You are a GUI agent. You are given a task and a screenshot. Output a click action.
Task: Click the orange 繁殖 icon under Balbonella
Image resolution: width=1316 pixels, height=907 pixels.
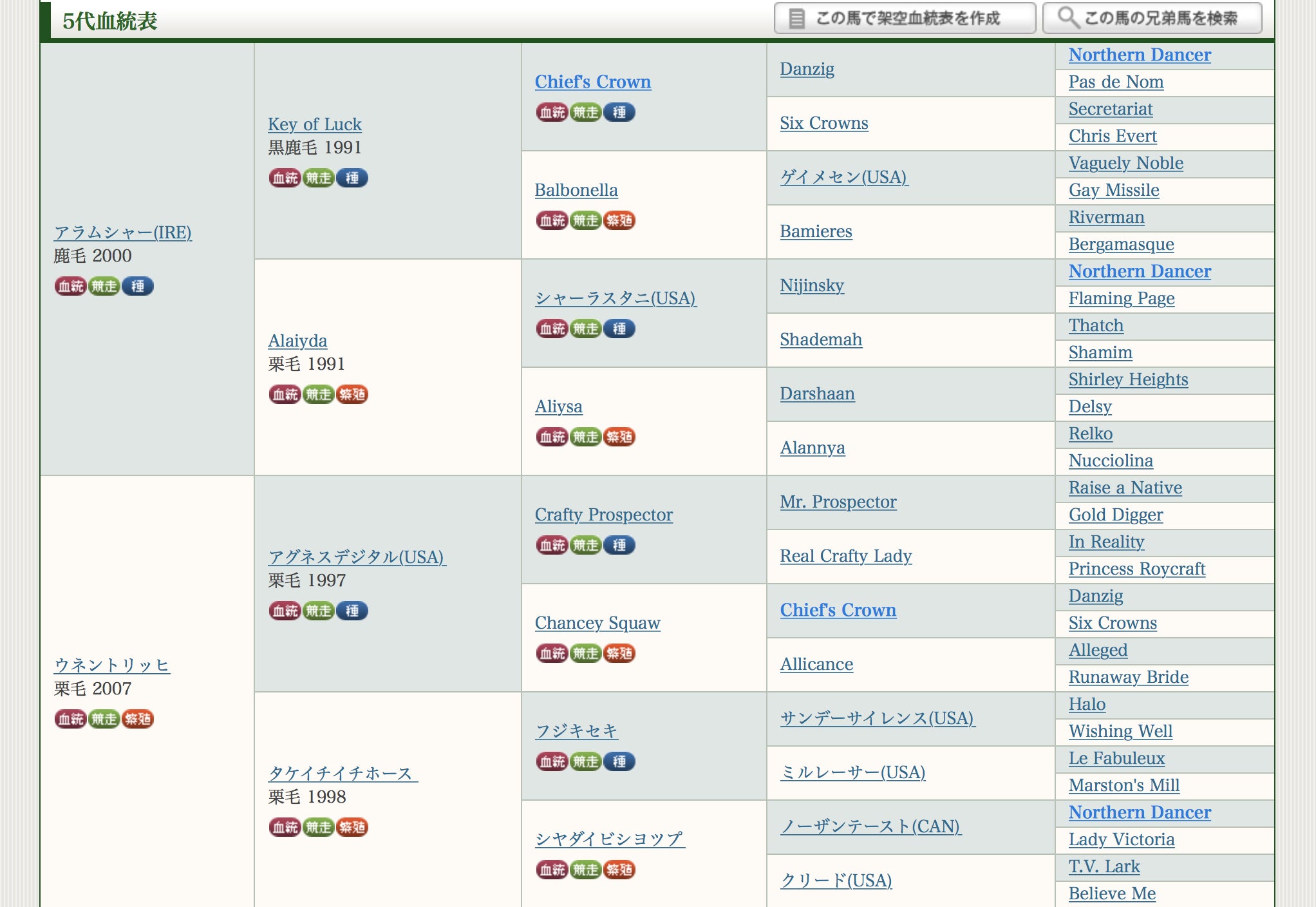(x=619, y=220)
